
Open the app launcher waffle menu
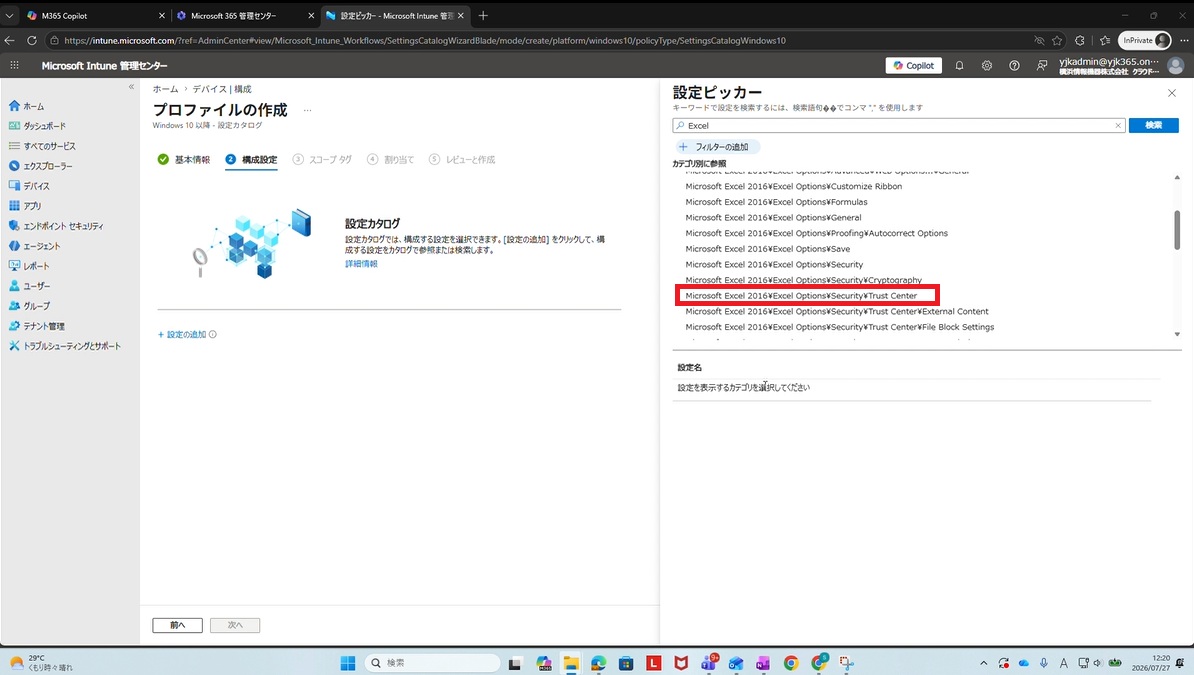(14, 66)
